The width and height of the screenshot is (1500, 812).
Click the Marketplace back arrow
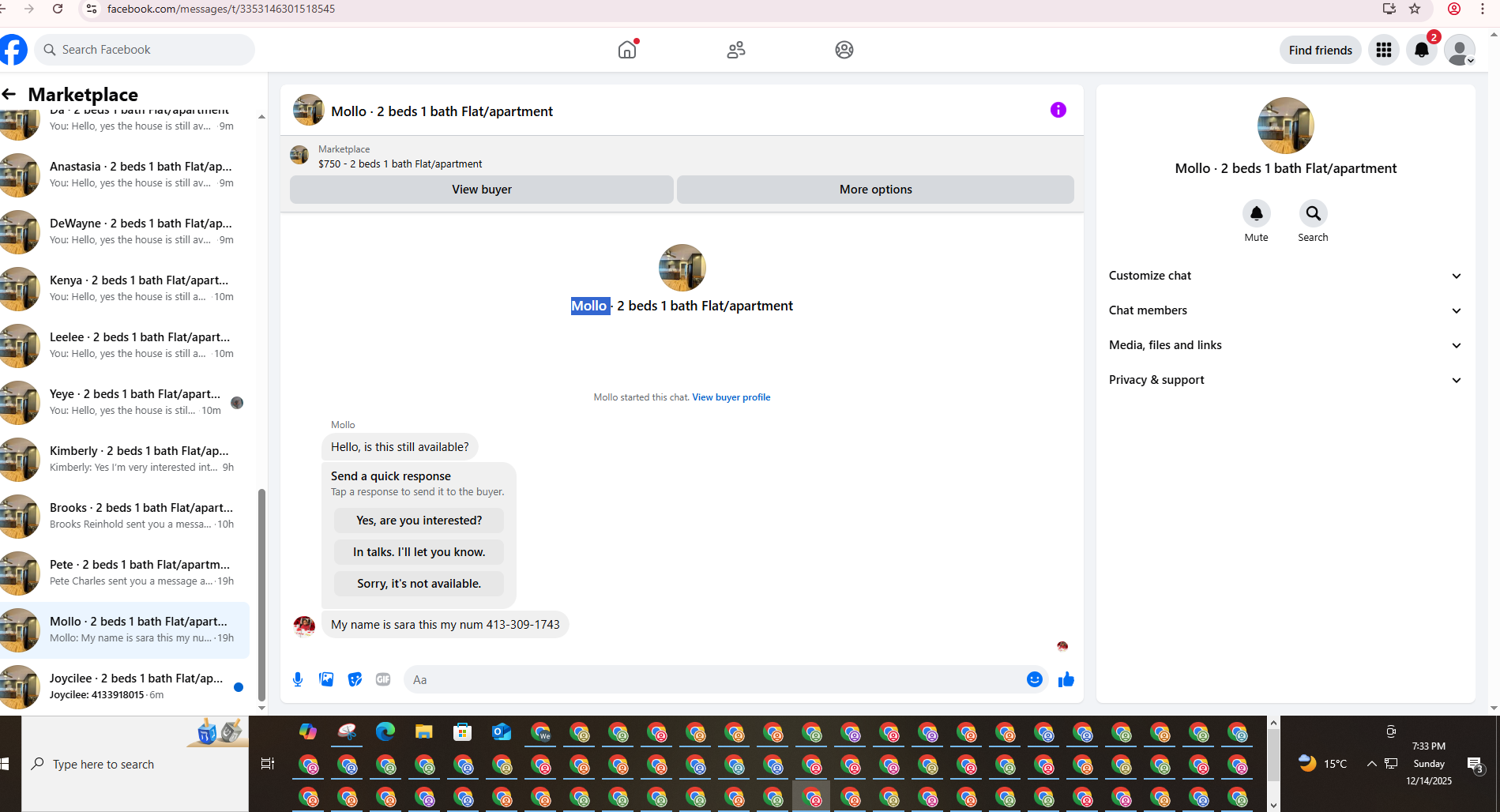pos(9,95)
